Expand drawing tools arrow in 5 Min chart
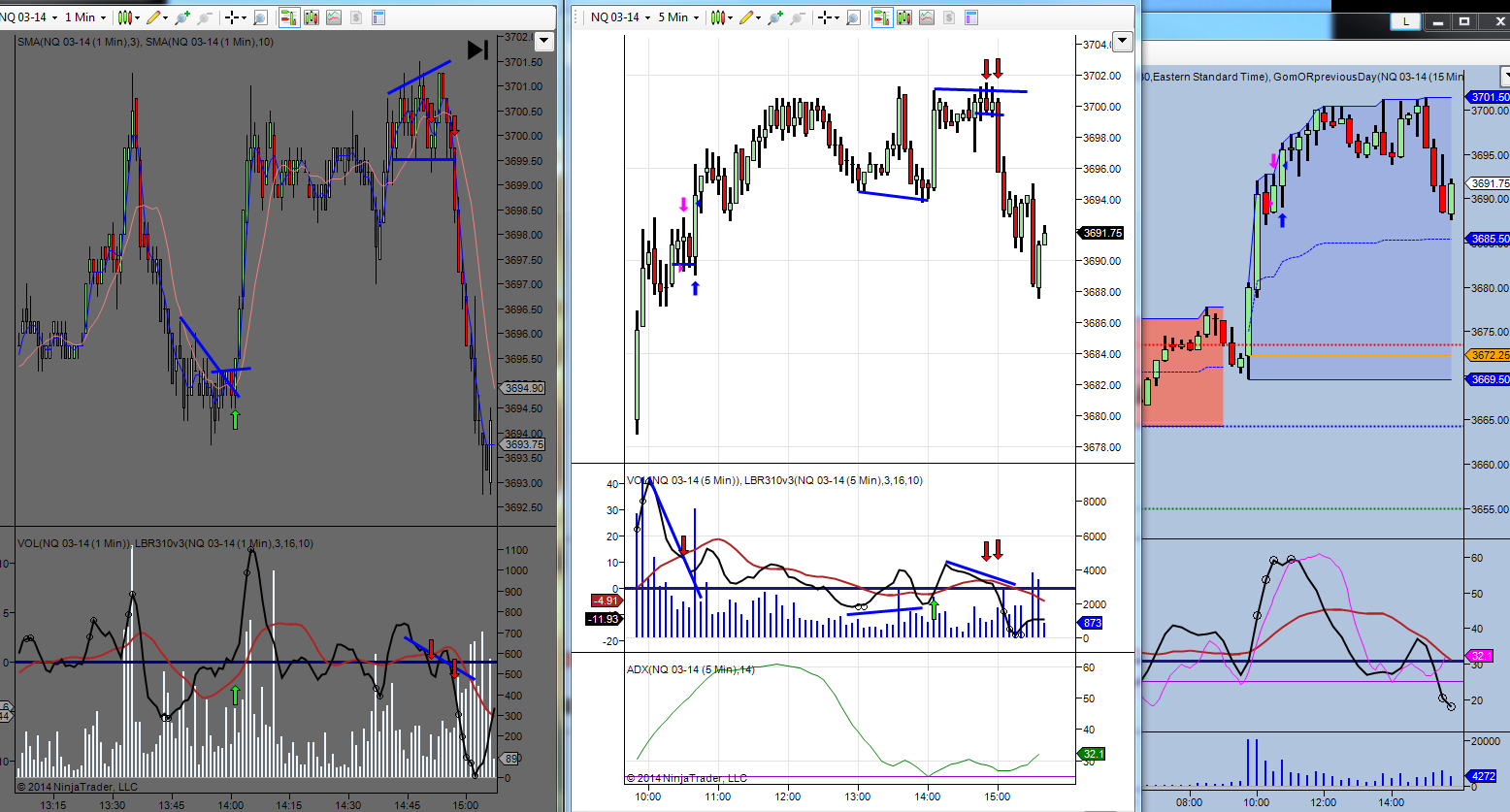This screenshot has width=1510, height=812. click(759, 17)
